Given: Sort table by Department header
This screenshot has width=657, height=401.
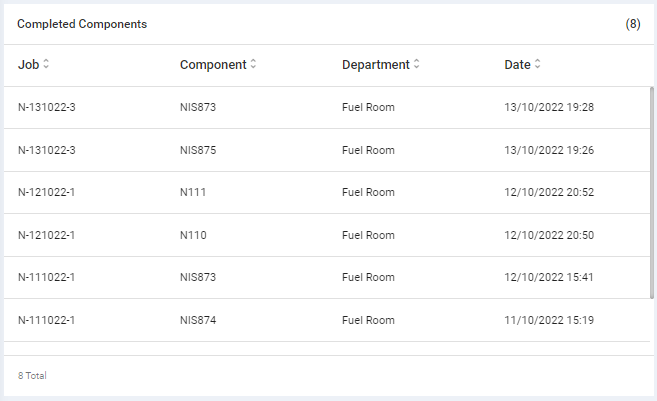Looking at the screenshot, I should pos(375,64).
